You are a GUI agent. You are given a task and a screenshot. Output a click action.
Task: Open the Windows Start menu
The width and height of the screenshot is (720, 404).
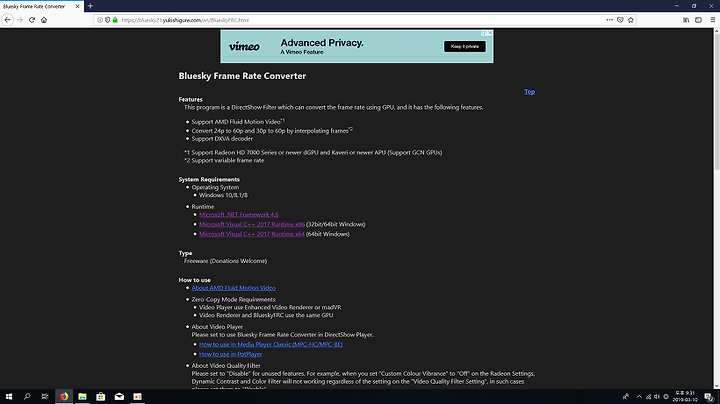point(9,397)
